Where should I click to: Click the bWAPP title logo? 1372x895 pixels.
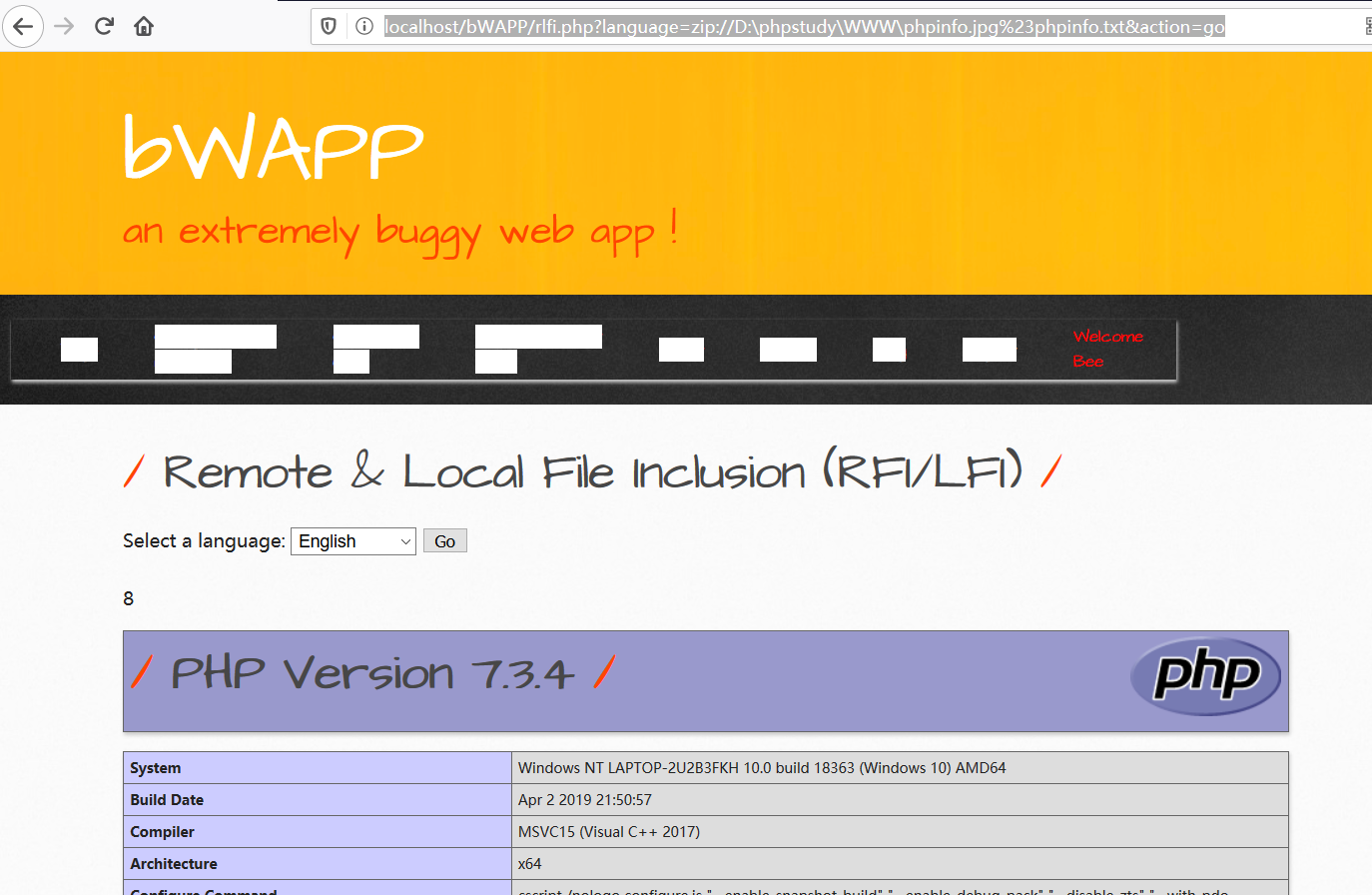point(274,148)
